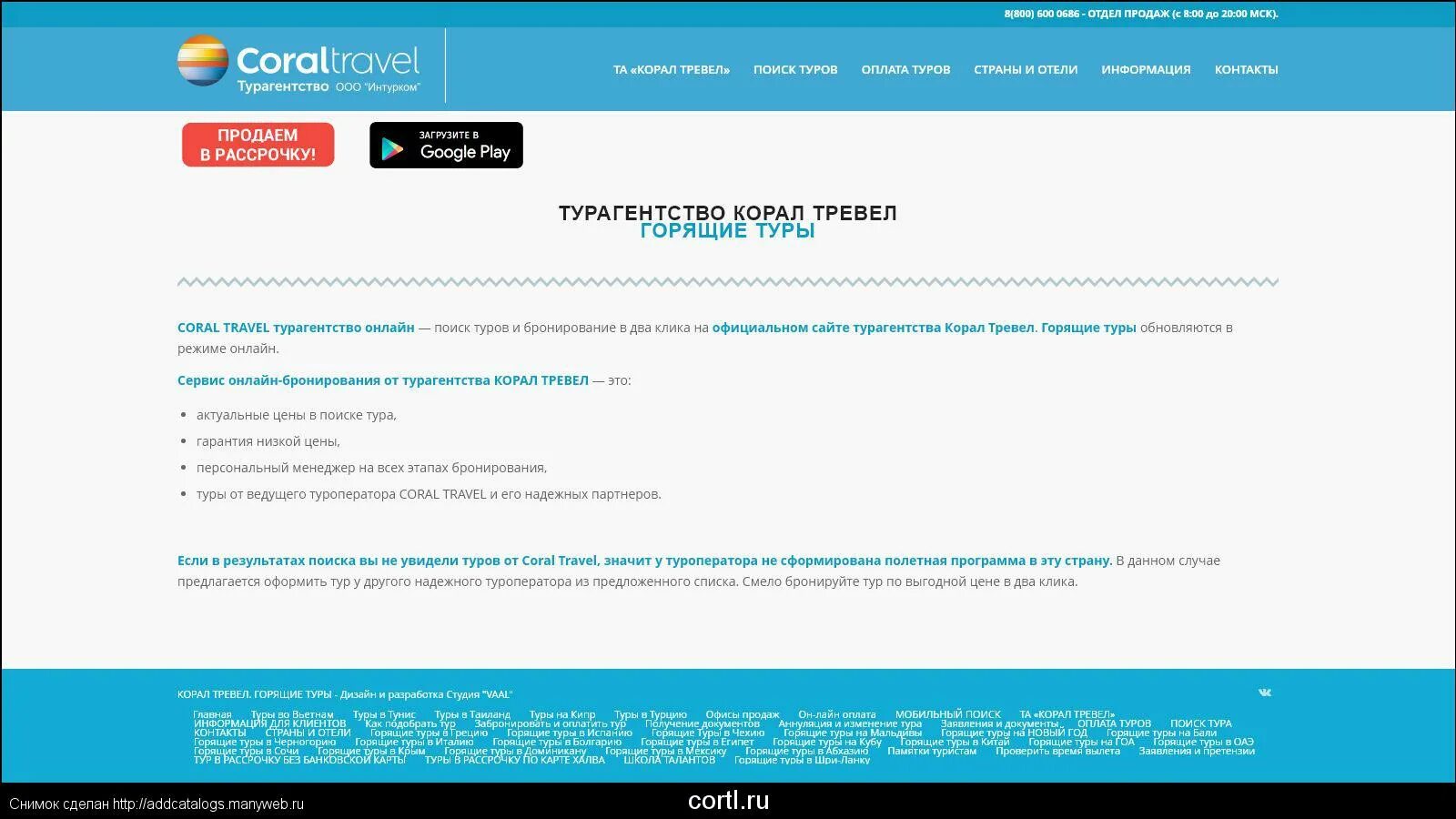Click footer link «Офисы продаж»
1456x819 pixels.
click(x=743, y=714)
